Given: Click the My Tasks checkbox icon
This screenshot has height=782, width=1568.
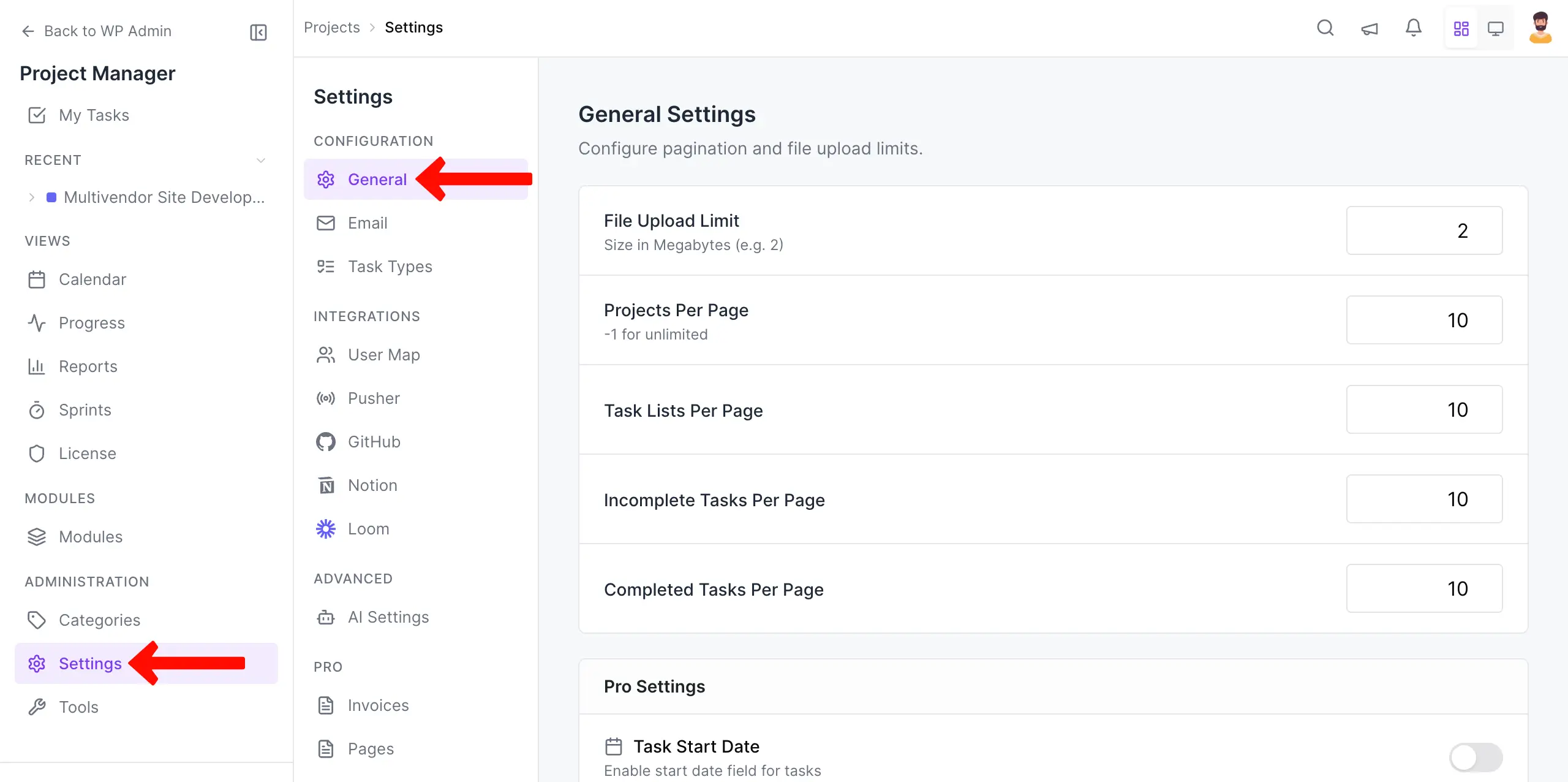Looking at the screenshot, I should point(37,115).
